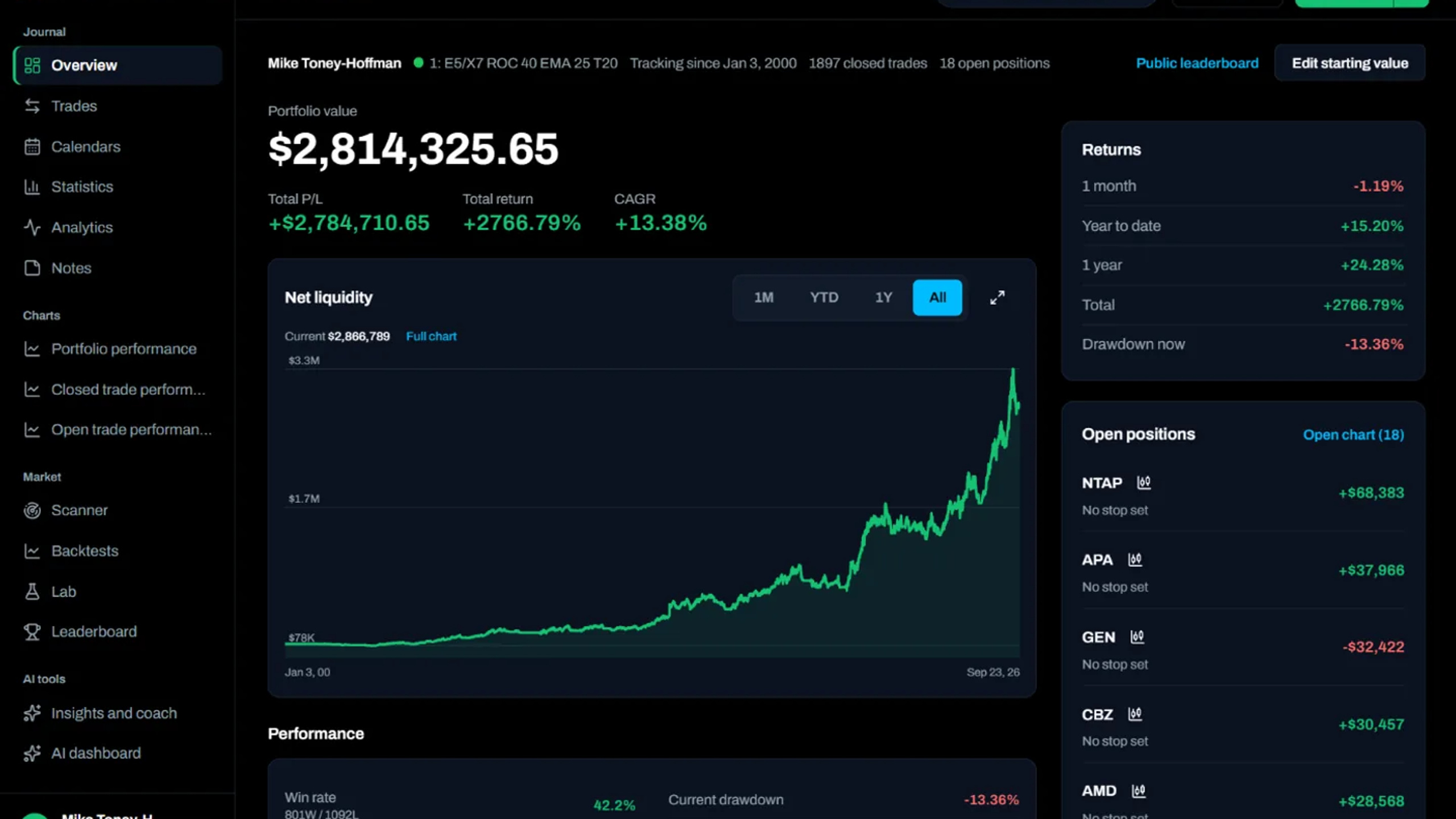Open the NTAP position chart icon
The width and height of the screenshot is (1456, 819).
coord(1144,483)
